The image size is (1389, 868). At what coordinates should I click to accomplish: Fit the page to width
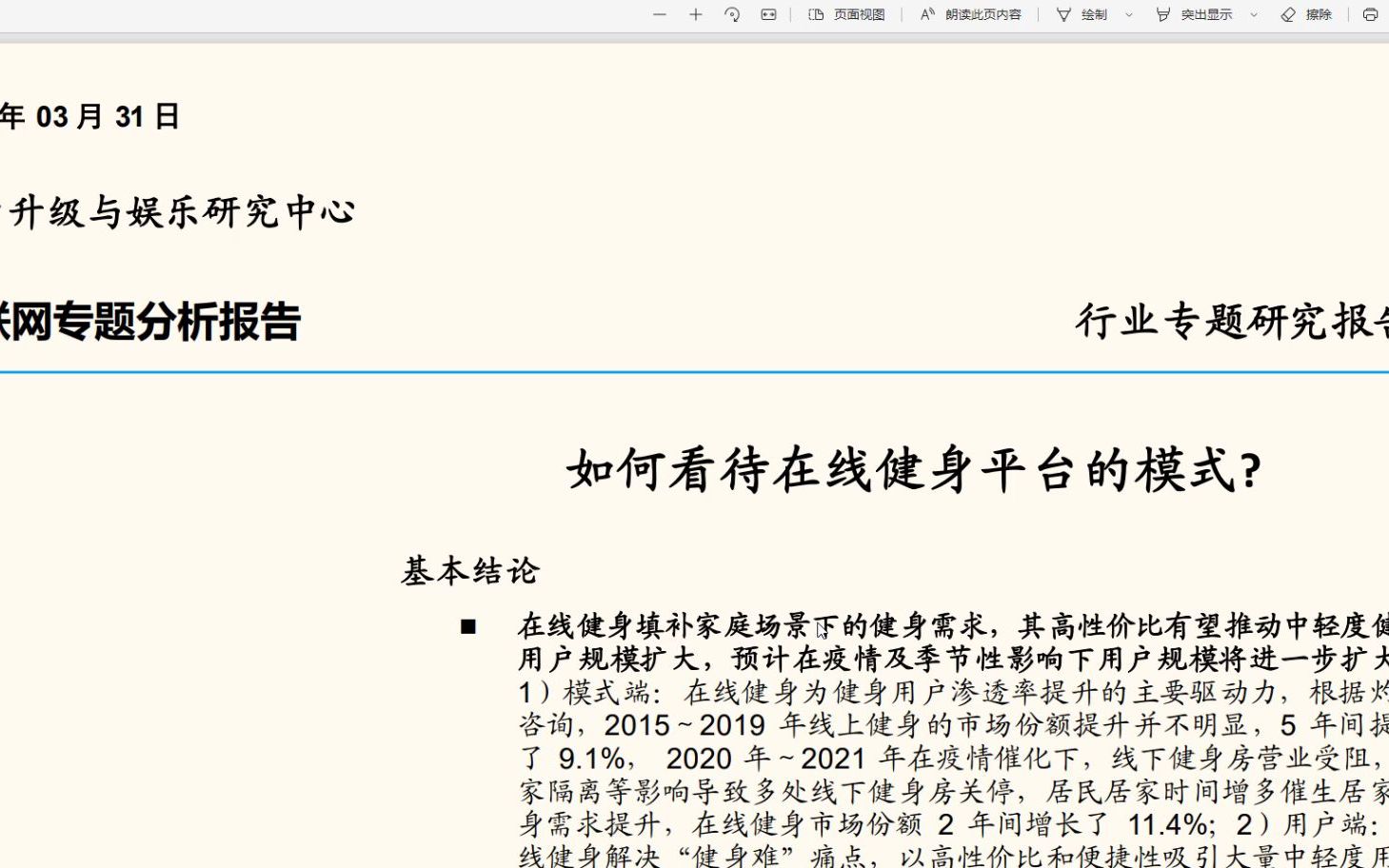pyautogui.click(x=768, y=14)
